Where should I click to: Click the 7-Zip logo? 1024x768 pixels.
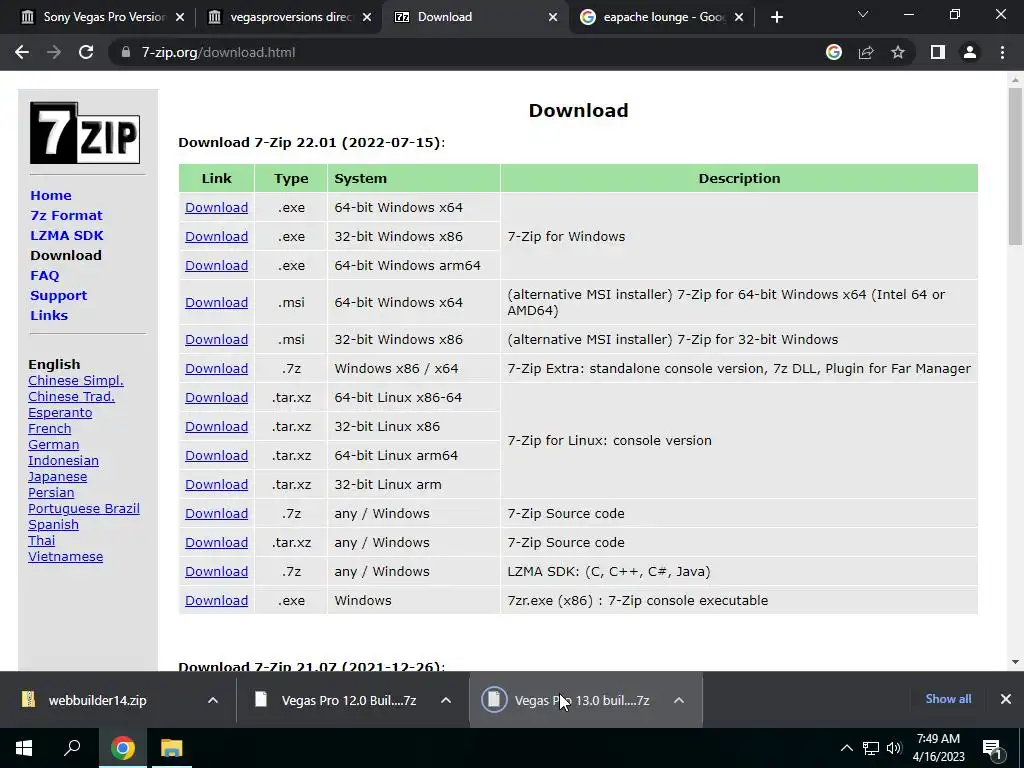tap(85, 133)
